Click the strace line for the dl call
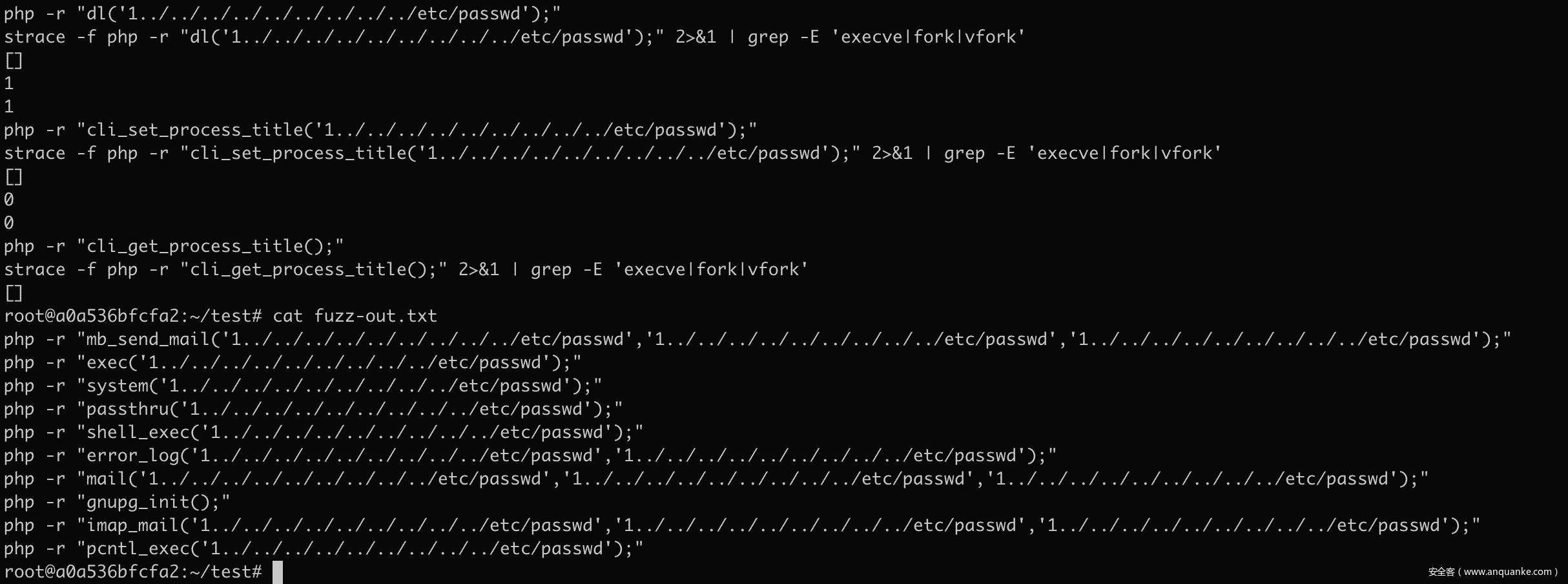This screenshot has height=584, width=1568. tap(514, 37)
